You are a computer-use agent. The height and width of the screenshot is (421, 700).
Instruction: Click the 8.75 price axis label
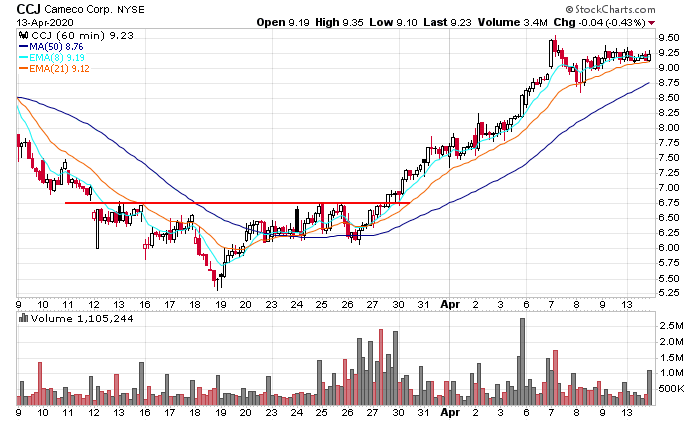669,83
